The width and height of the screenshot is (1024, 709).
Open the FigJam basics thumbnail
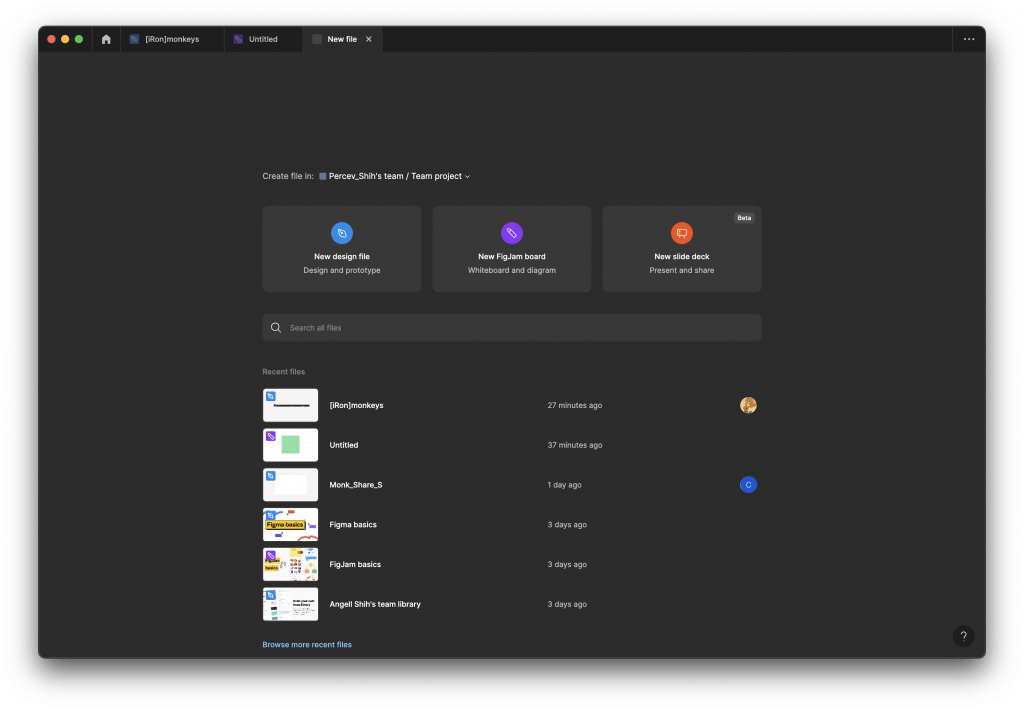click(291, 565)
